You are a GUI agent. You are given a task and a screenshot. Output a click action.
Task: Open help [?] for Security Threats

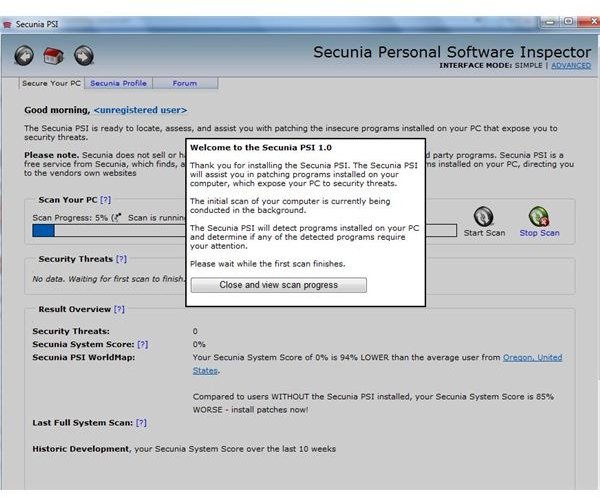pyautogui.click(x=121, y=259)
